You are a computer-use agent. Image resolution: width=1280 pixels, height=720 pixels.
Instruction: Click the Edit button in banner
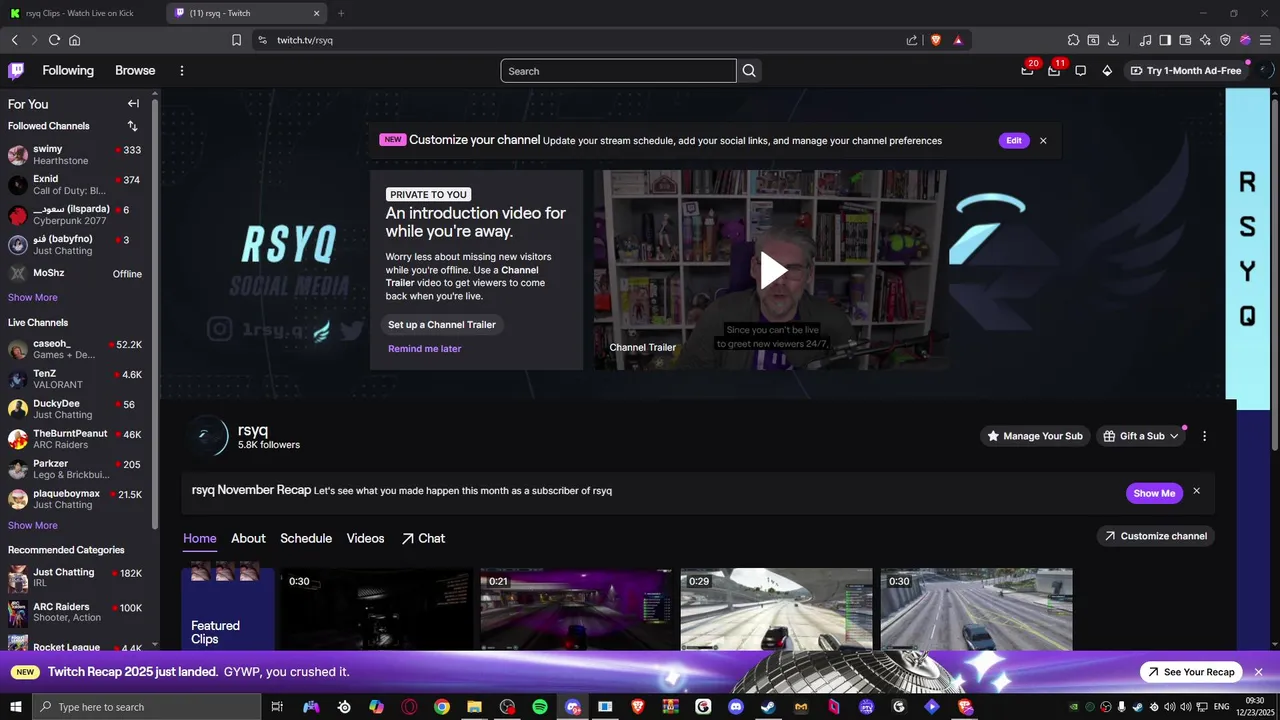[1014, 141]
